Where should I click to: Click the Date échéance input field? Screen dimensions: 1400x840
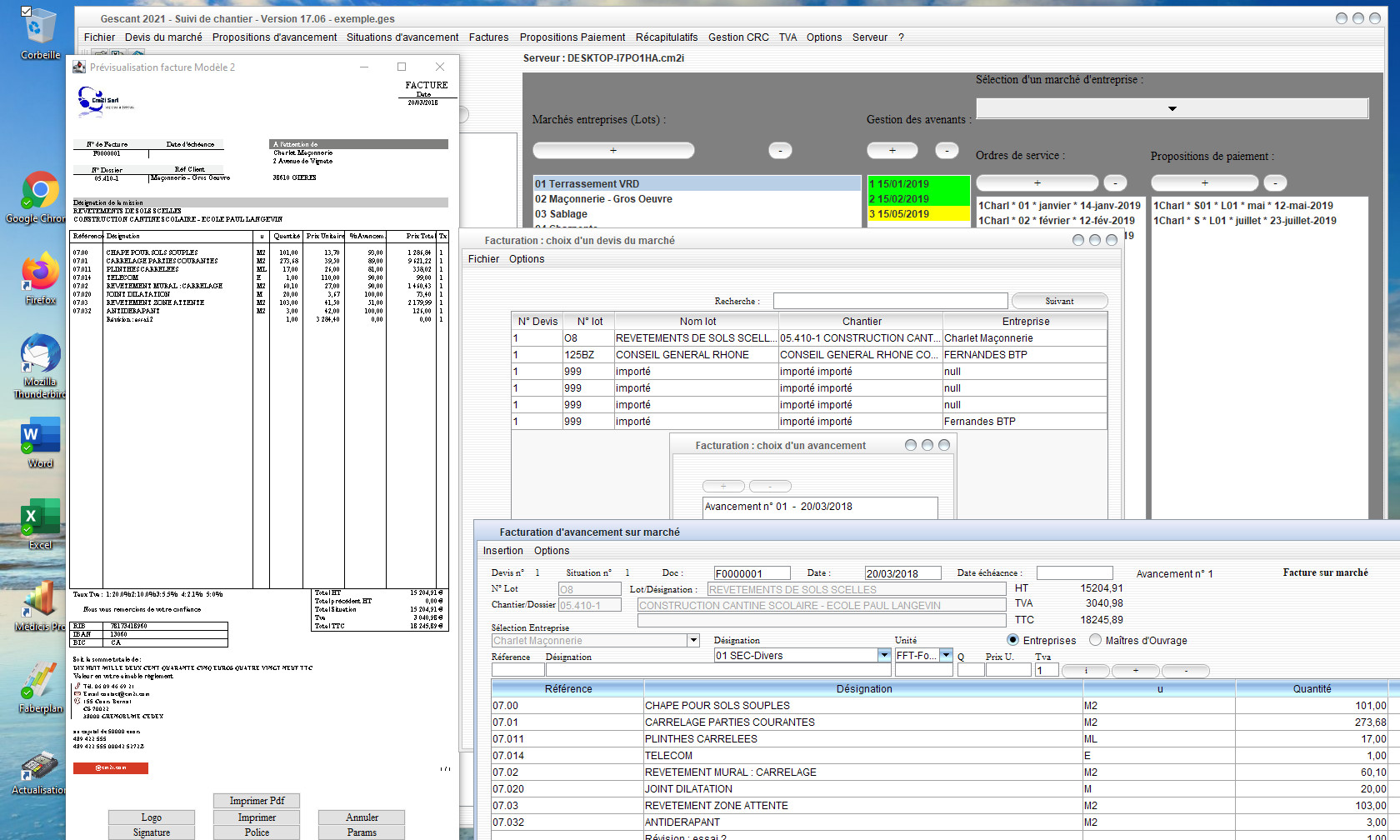tap(1074, 573)
